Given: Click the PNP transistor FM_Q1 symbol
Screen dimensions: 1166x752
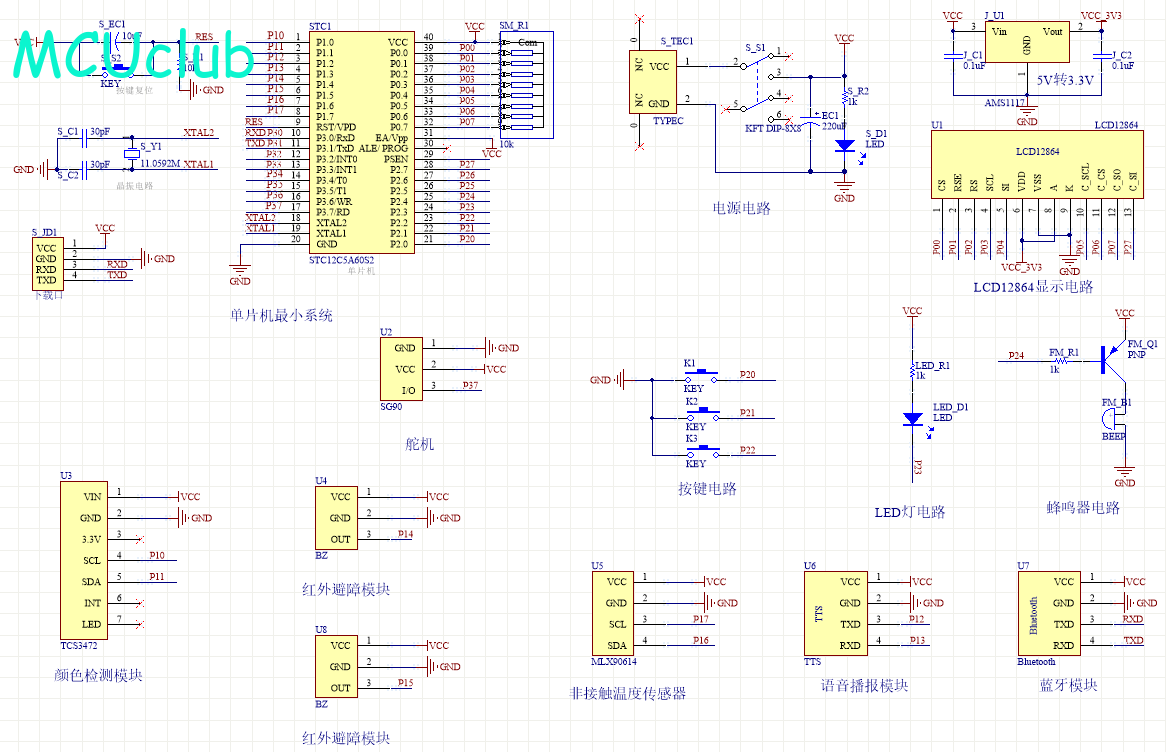Looking at the screenshot, I should pos(1110,357).
